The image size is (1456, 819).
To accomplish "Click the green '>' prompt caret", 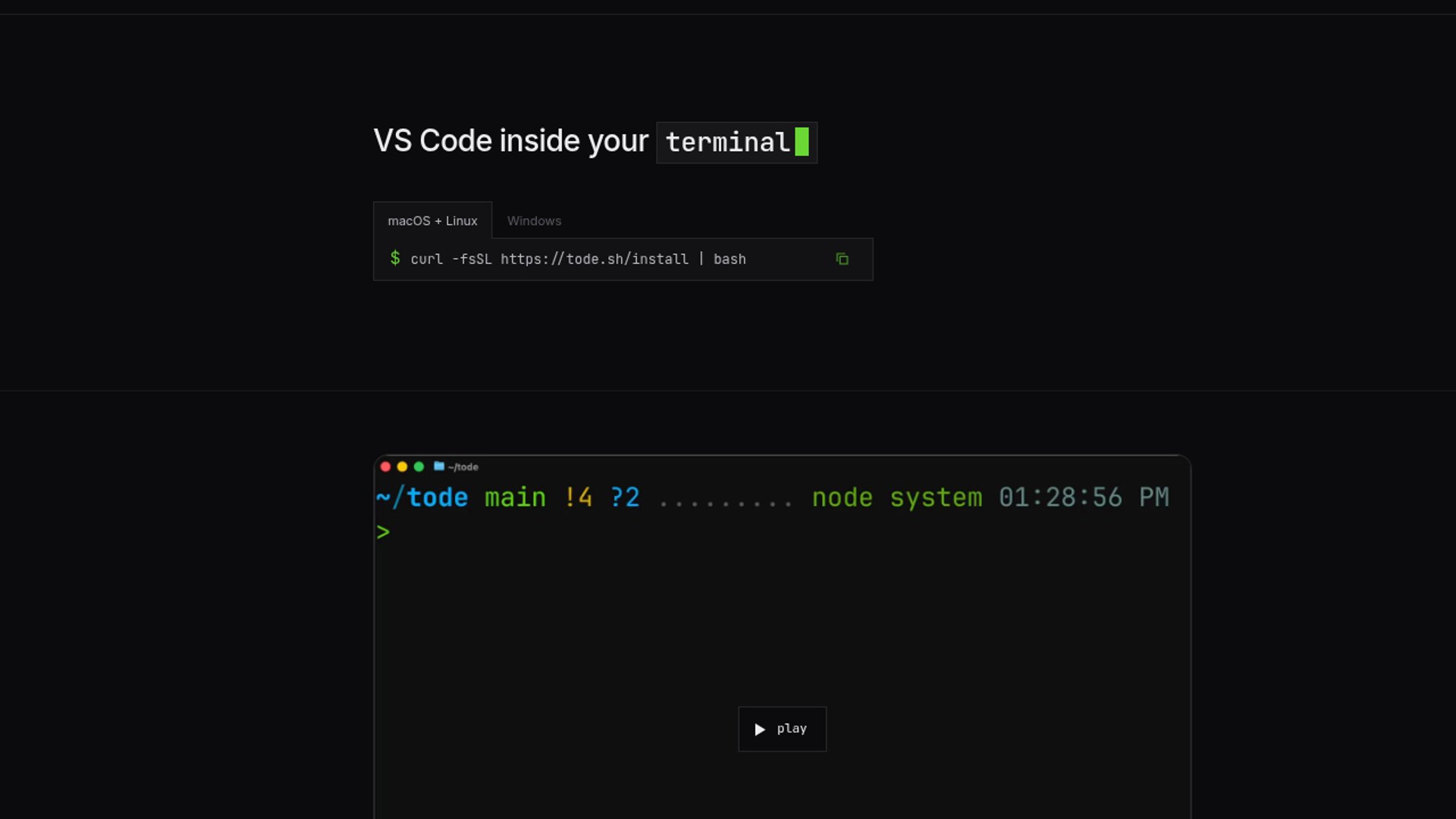I will 383,532.
